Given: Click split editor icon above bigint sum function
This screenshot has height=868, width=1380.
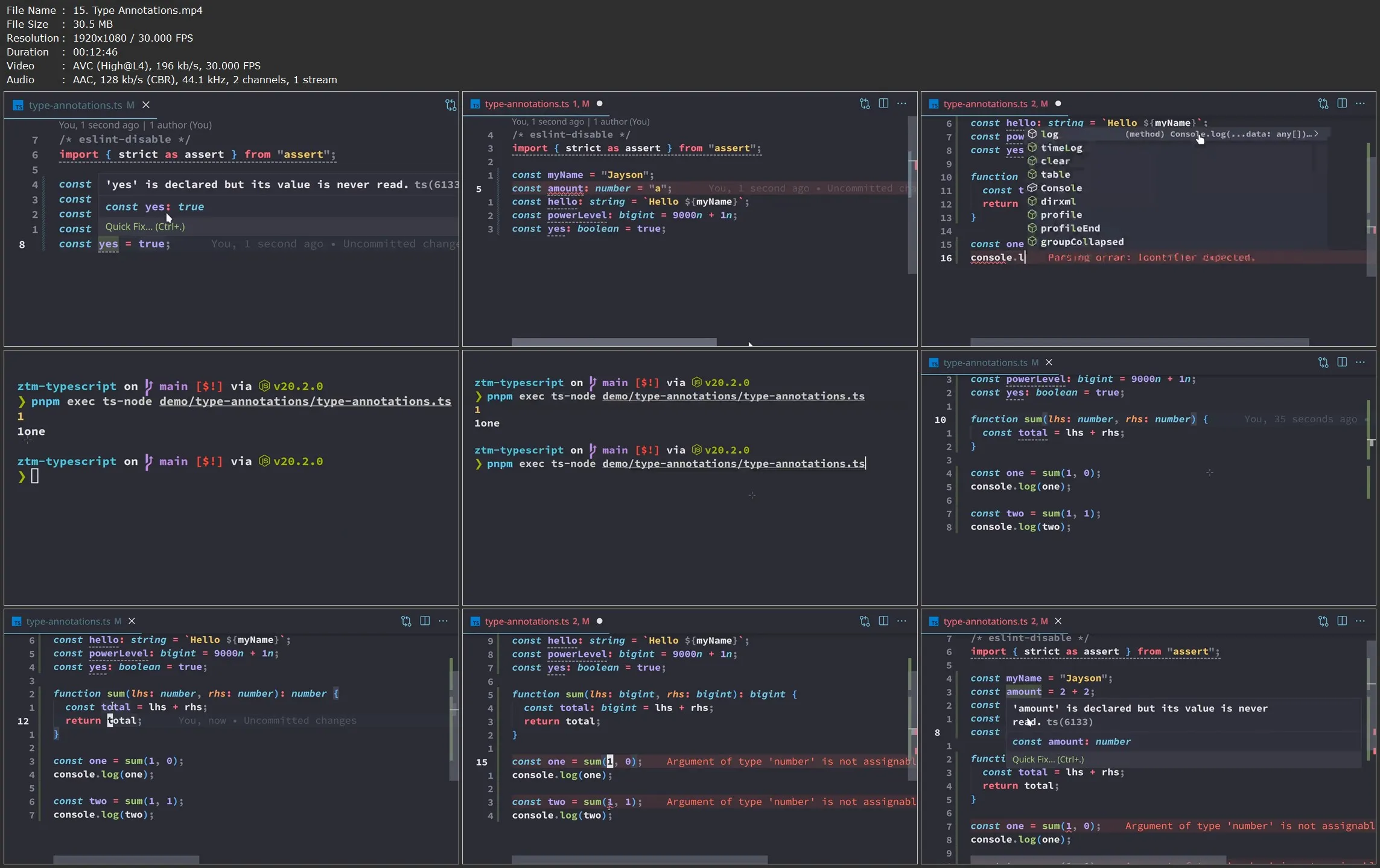Looking at the screenshot, I should point(883,621).
